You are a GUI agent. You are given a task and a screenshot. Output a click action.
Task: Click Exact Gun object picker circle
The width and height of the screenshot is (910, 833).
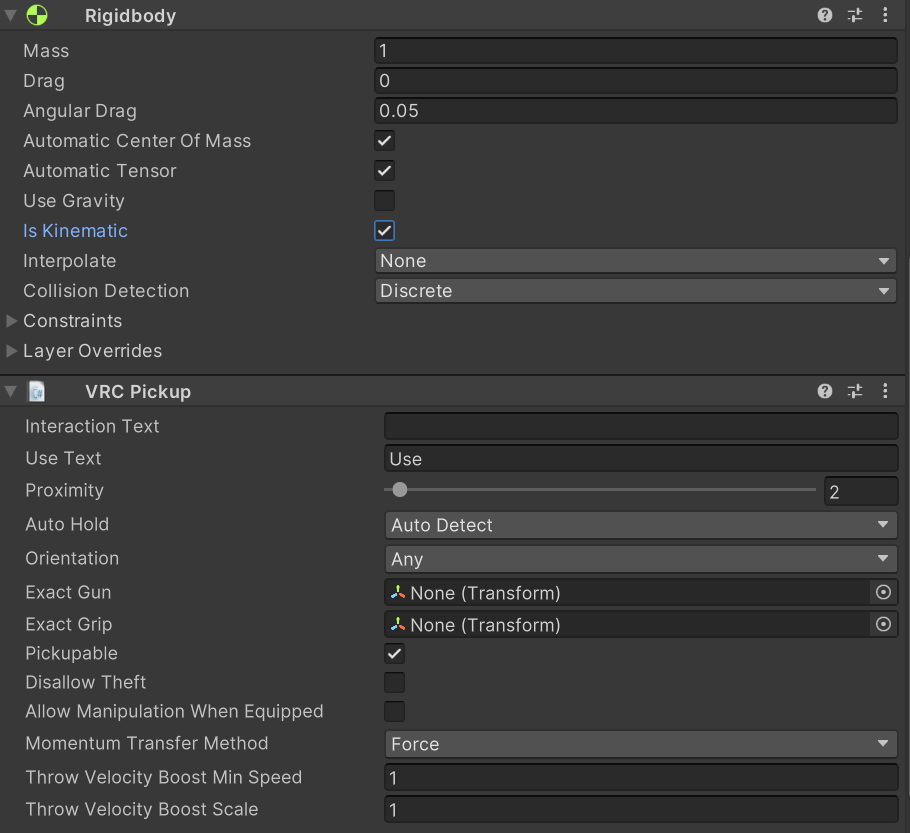pyautogui.click(x=883, y=593)
